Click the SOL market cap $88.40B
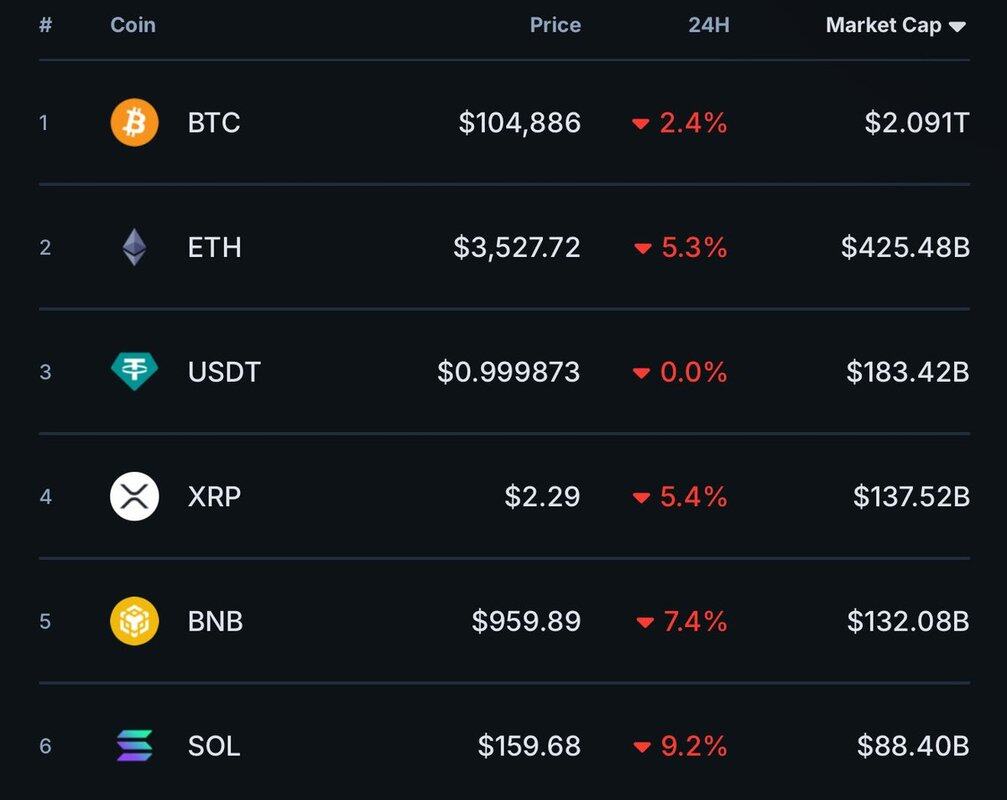Viewport: 1007px width, 800px height. 913,746
